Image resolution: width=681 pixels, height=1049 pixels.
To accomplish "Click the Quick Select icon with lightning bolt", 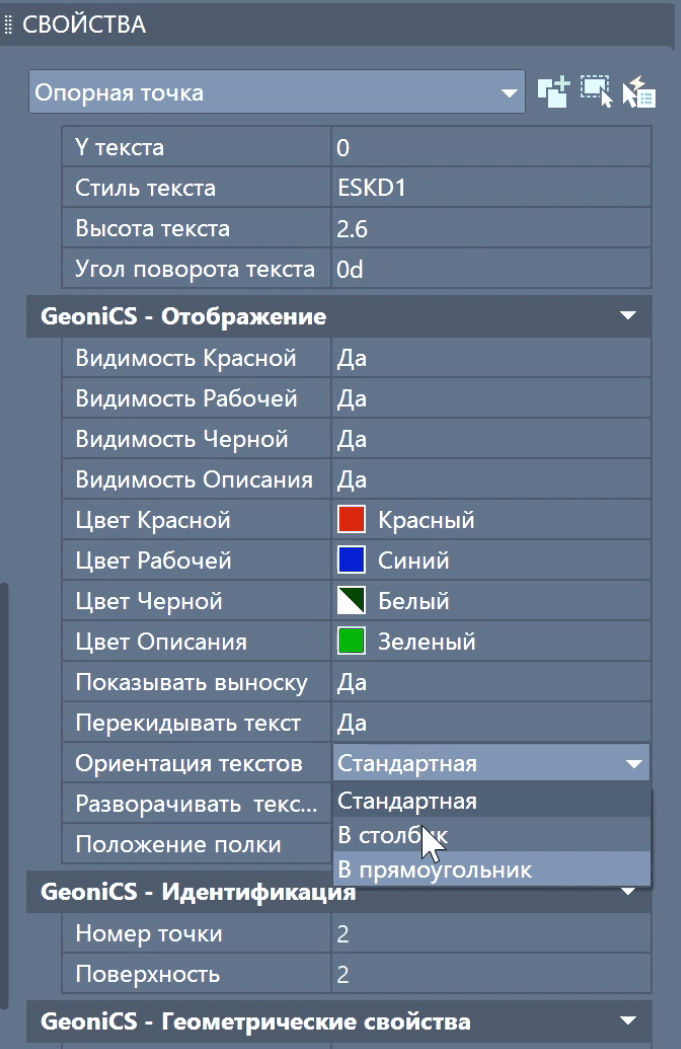I will [x=638, y=92].
